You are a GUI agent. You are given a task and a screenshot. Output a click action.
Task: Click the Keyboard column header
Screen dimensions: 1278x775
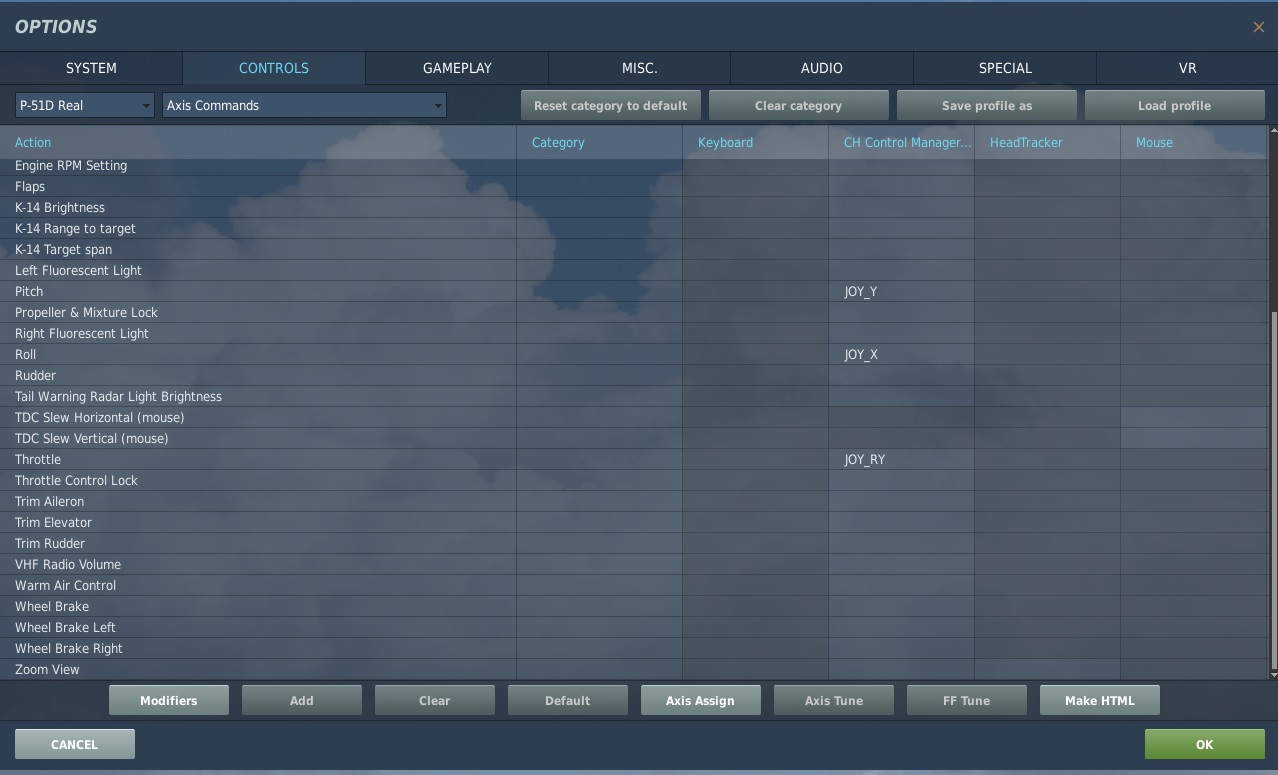point(755,142)
